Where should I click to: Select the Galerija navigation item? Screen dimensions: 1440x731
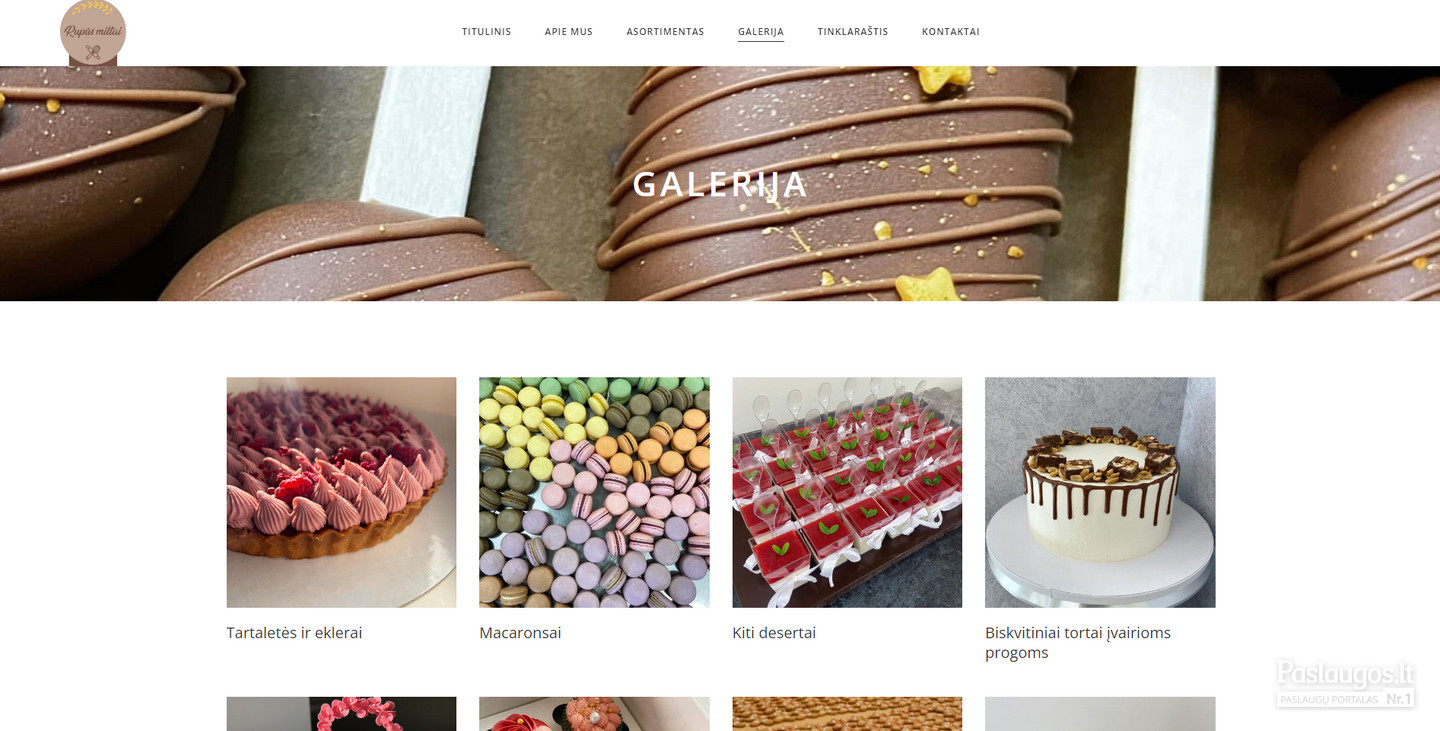pos(761,32)
